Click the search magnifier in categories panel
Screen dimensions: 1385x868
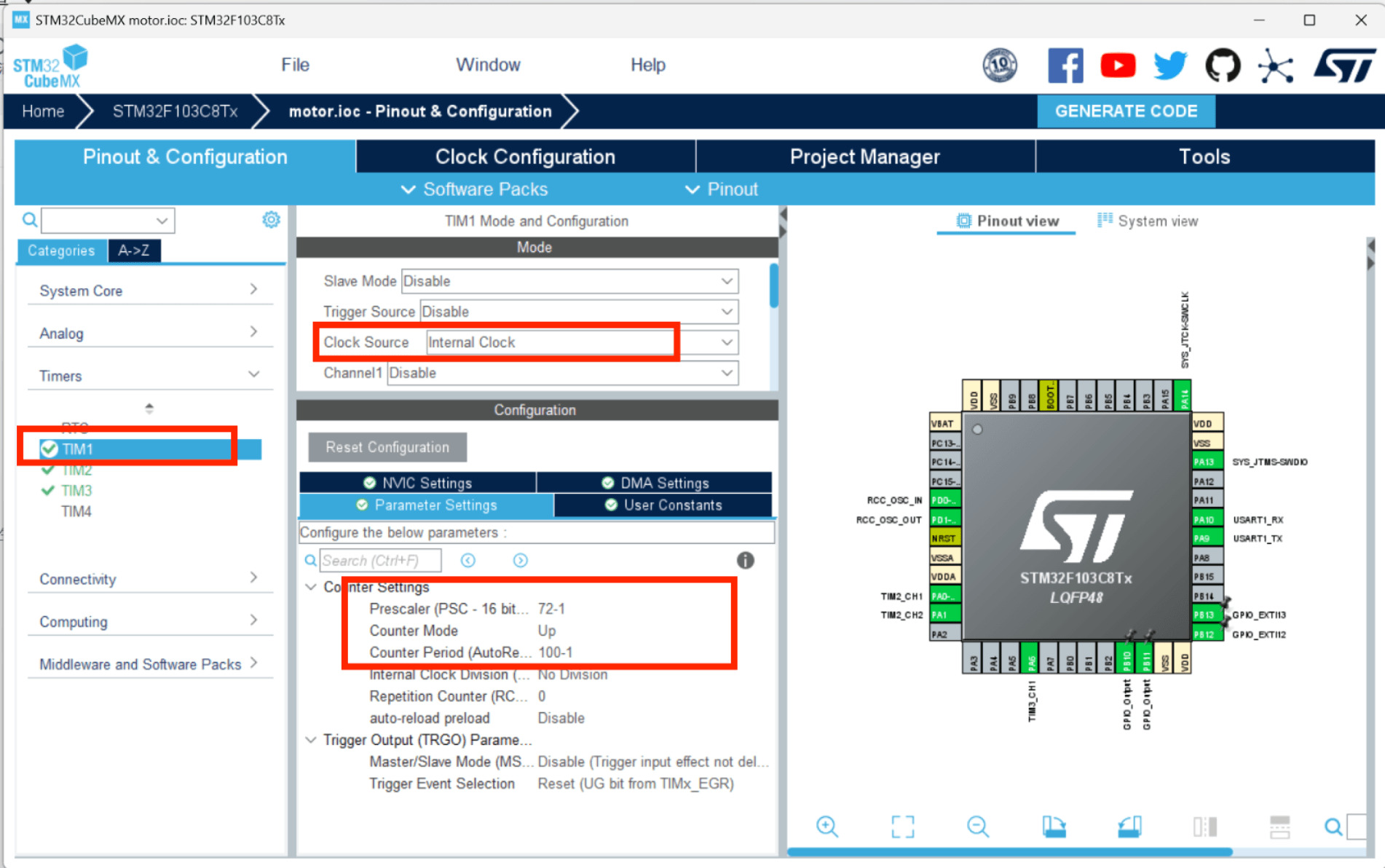point(29,219)
